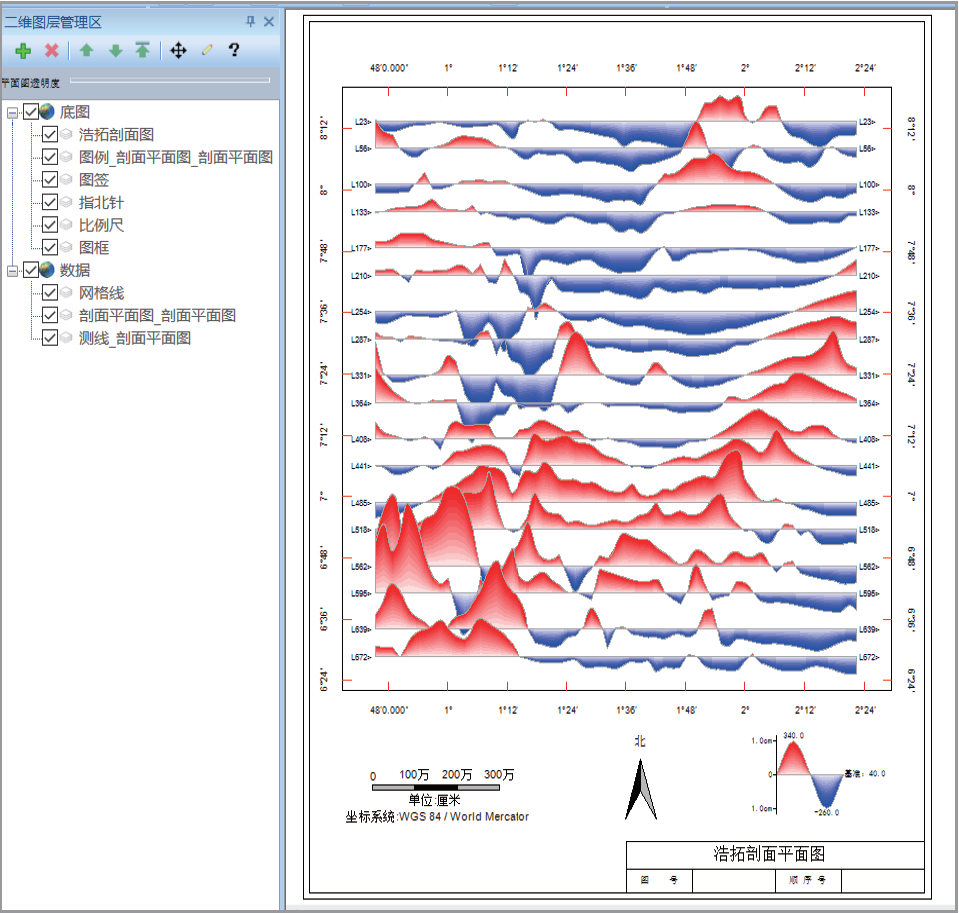Click the layer icon beside 网格线
This screenshot has width=959, height=913.
pos(67,293)
